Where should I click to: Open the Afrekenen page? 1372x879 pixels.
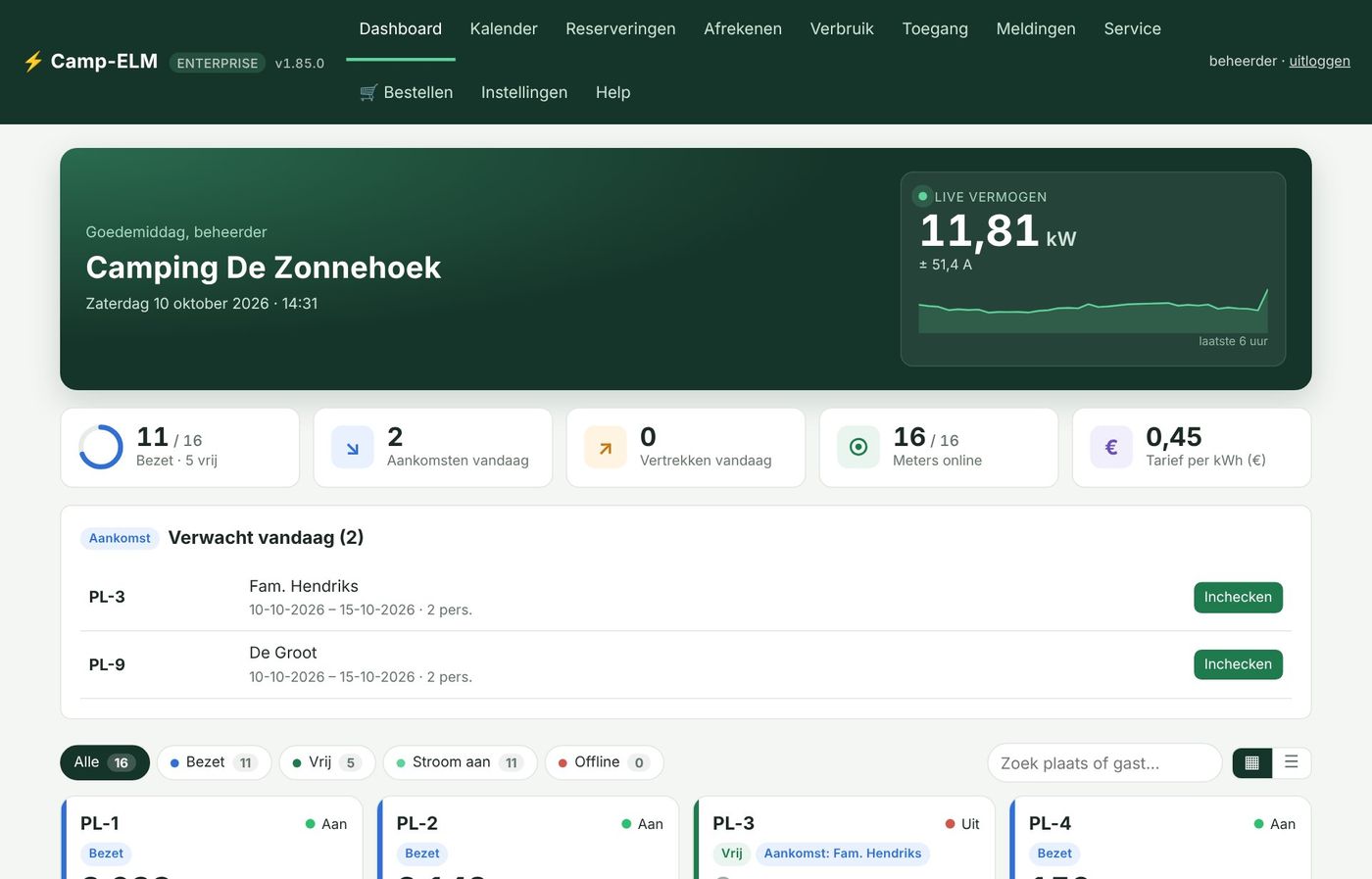743,29
